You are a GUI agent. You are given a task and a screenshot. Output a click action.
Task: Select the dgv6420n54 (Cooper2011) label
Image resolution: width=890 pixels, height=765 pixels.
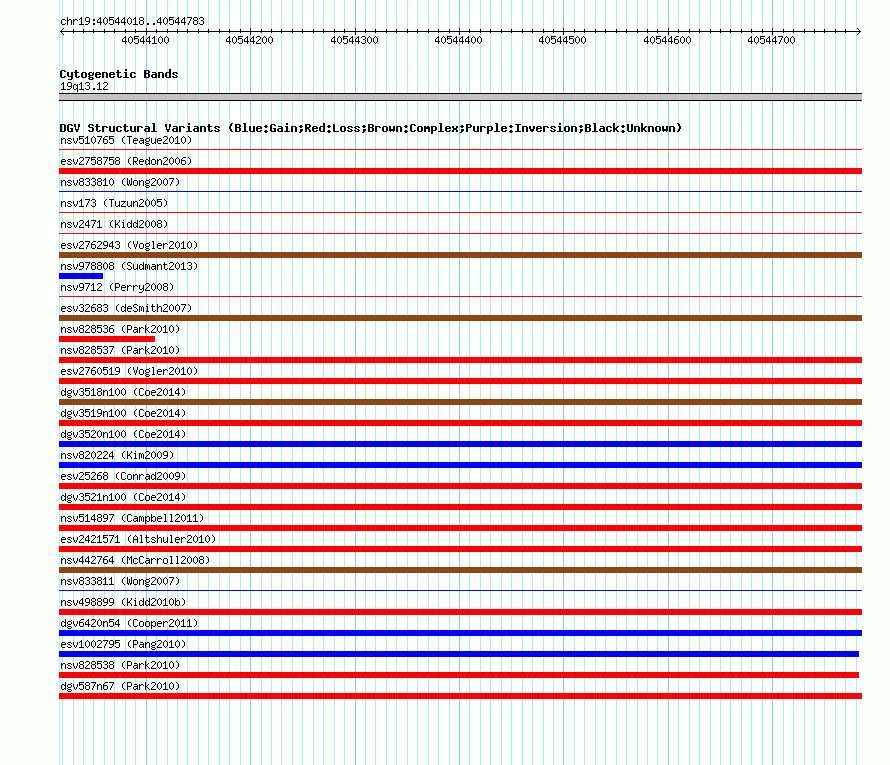coord(129,623)
